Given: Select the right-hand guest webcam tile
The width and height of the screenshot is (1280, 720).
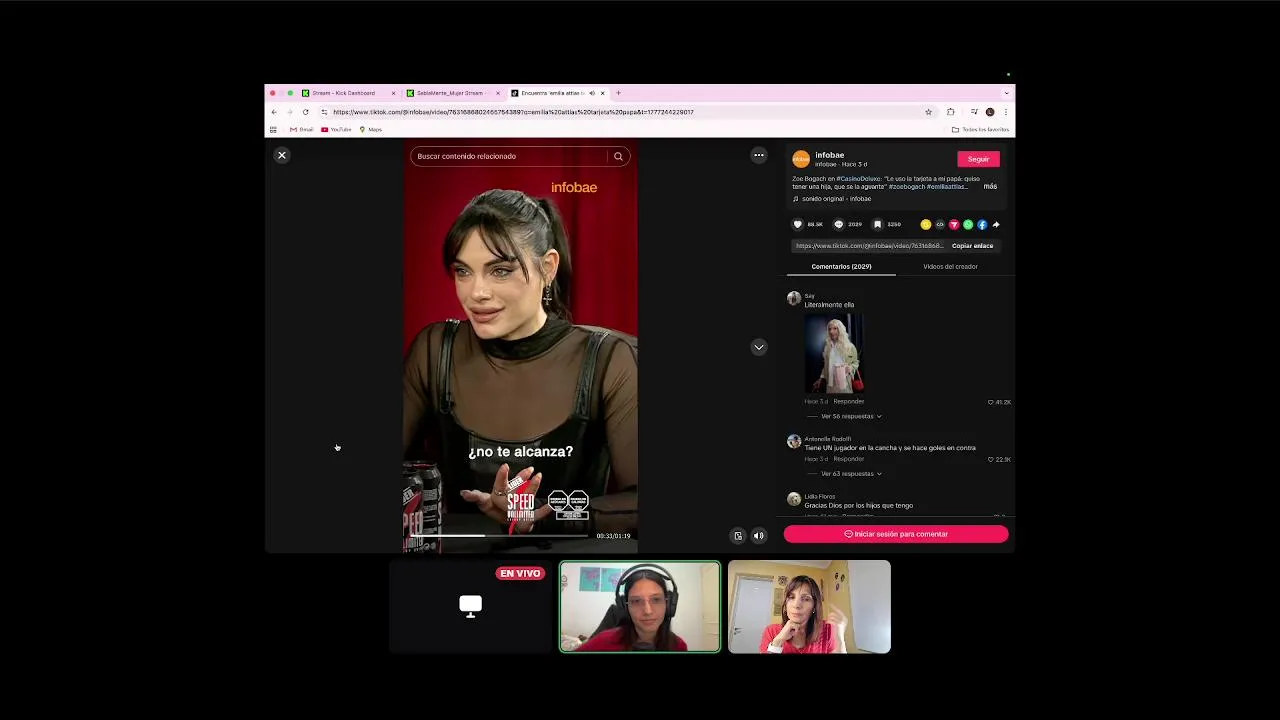Looking at the screenshot, I should pyautogui.click(x=809, y=607).
